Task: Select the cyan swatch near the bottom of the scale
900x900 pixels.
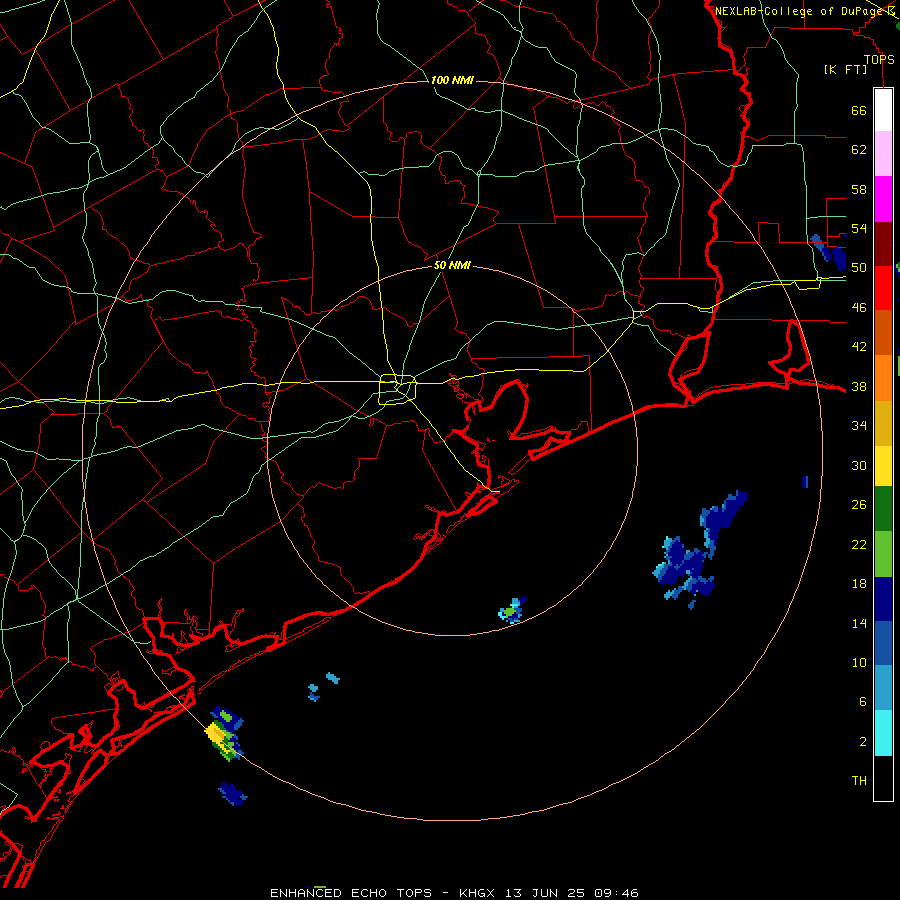Action: click(x=883, y=733)
